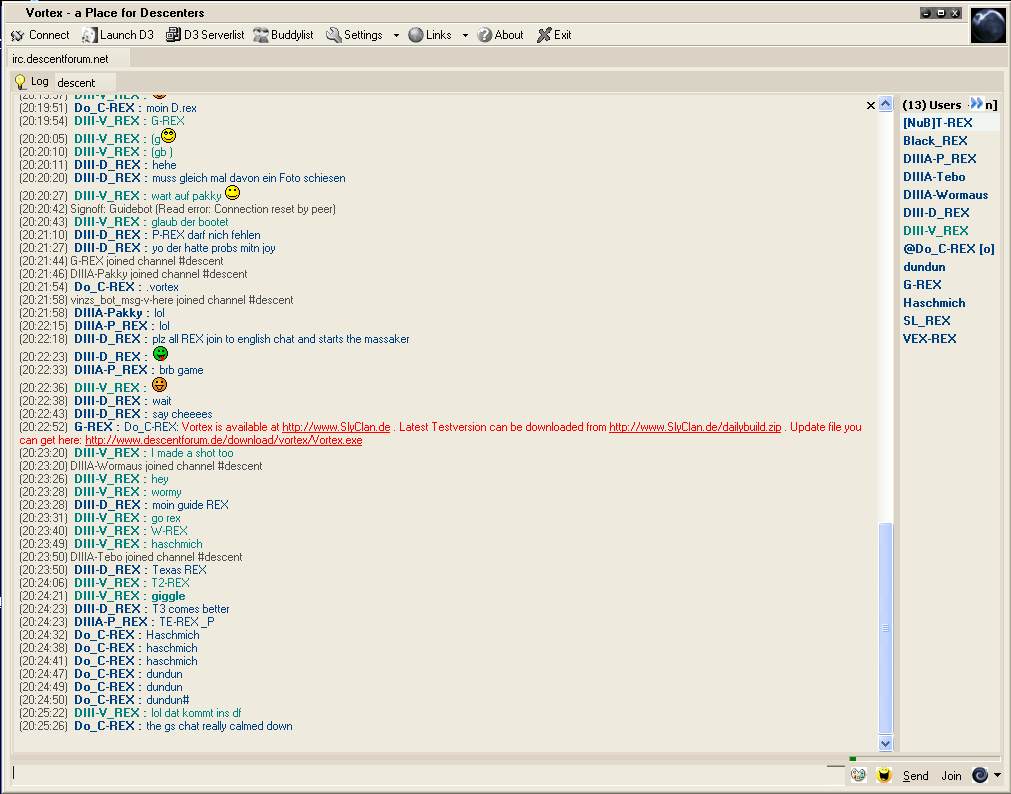Open the SlyClan dailybuild.zip link
Screen dimensions: 1011x794
695,427
